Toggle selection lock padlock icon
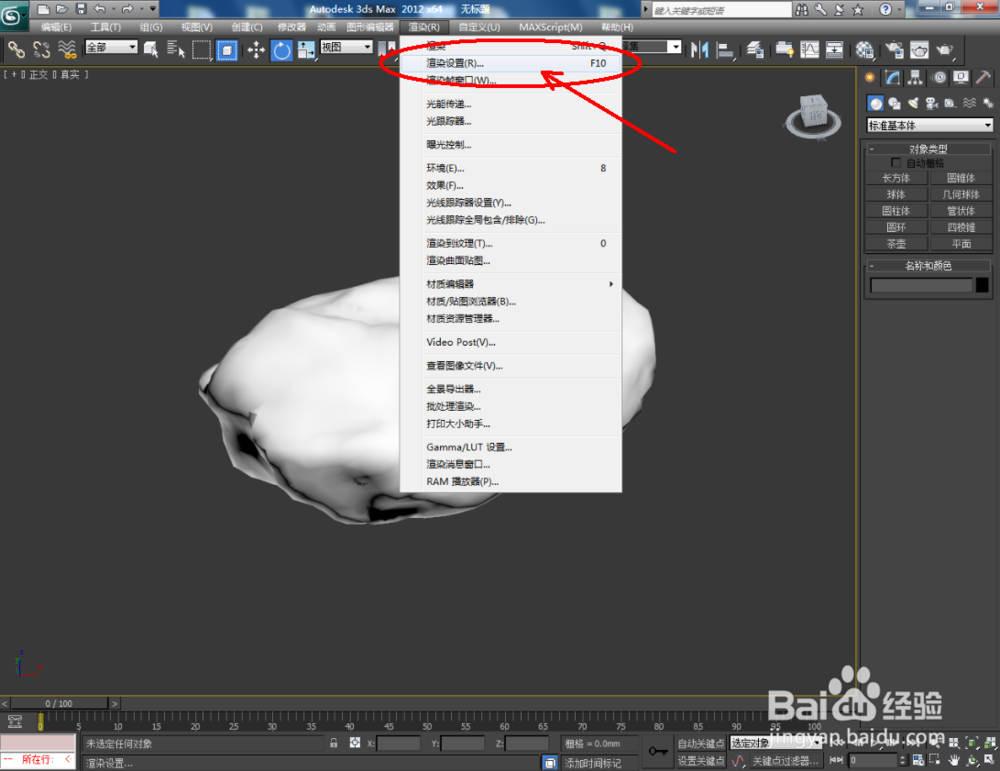The image size is (1000, 771). (x=333, y=743)
